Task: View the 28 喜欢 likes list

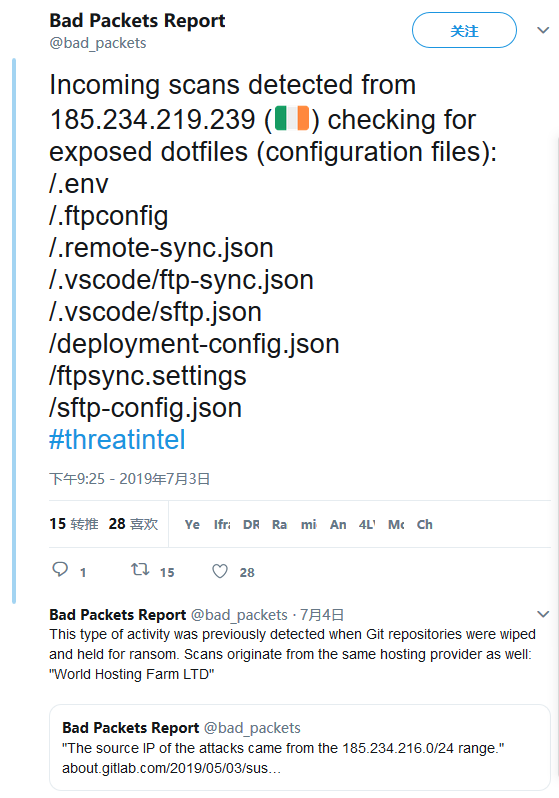Action: 133,524
